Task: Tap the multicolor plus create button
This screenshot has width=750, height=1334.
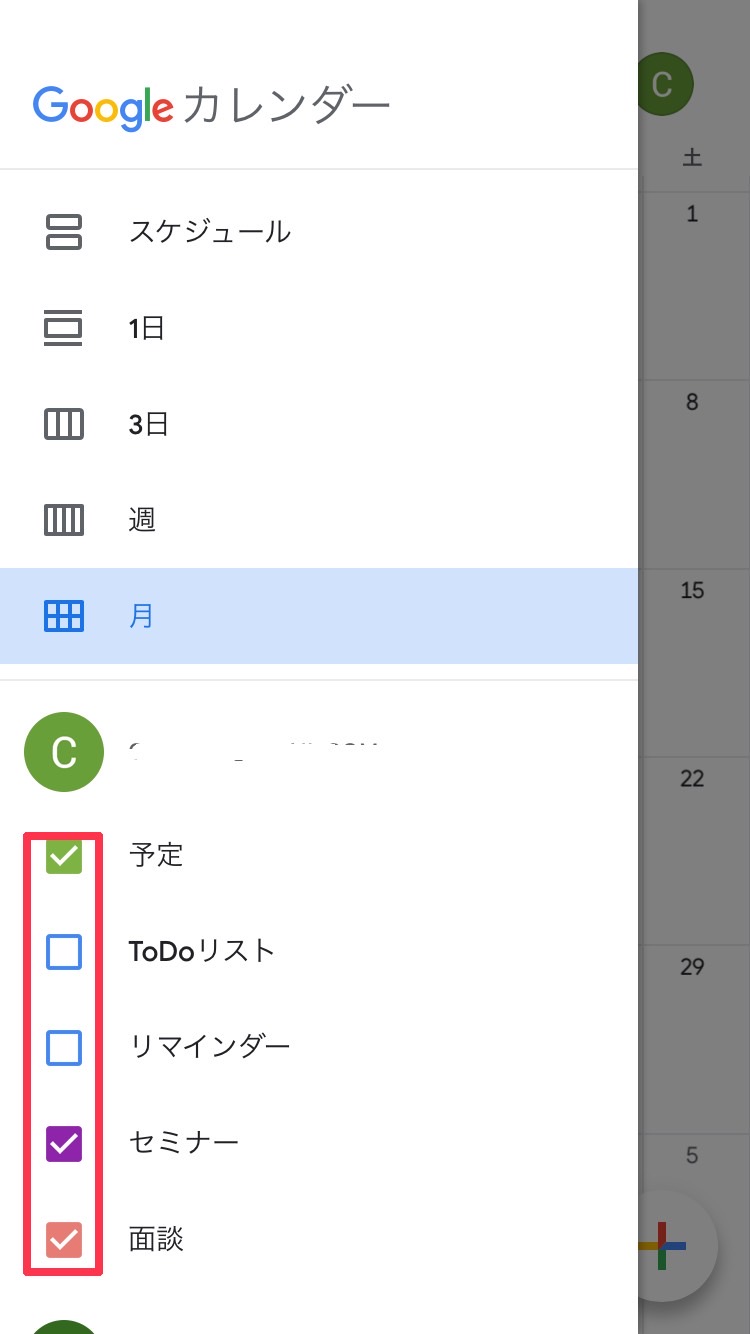Action: coord(662,1246)
